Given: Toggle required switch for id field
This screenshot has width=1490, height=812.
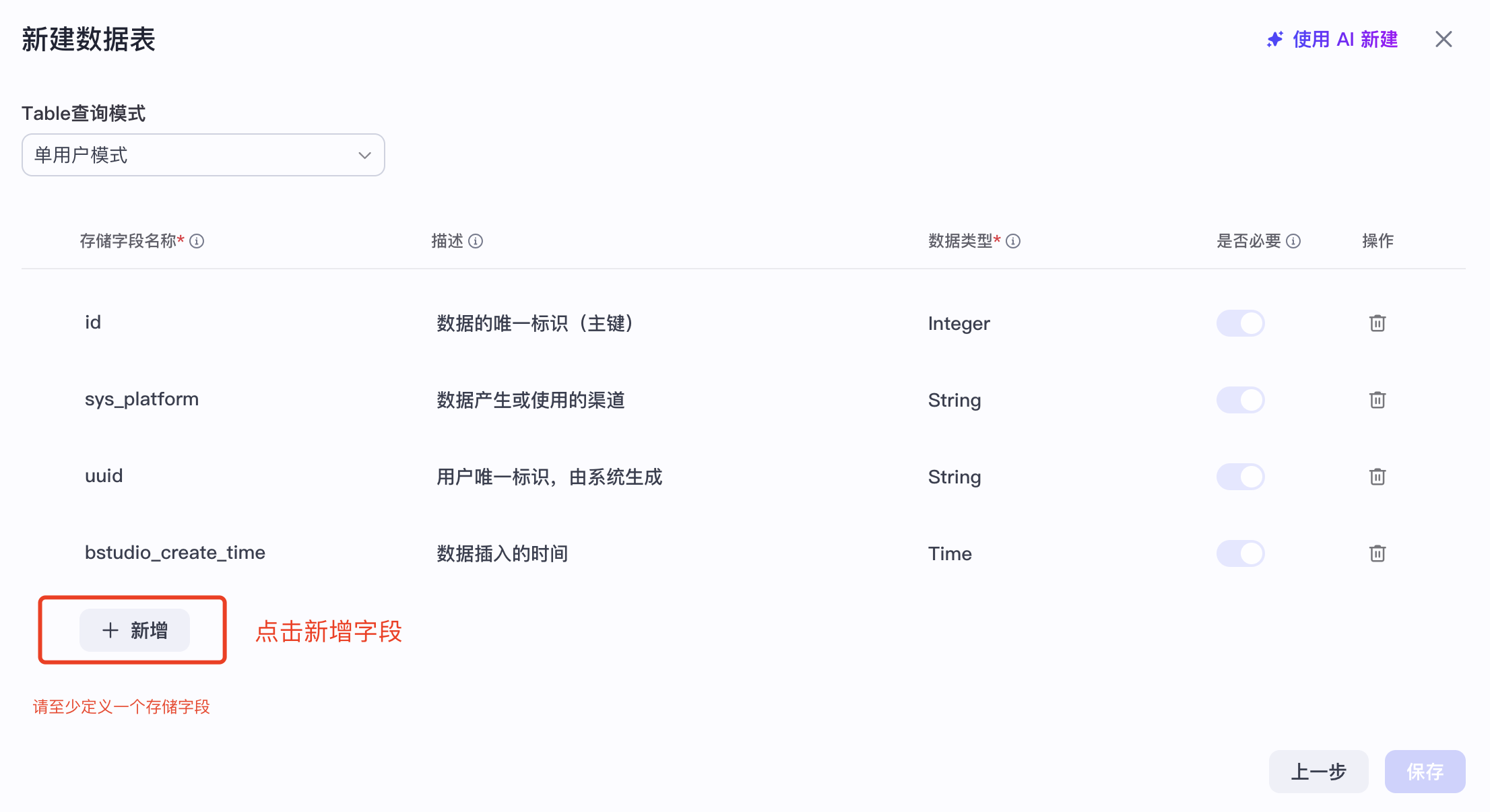Looking at the screenshot, I should coord(1240,323).
